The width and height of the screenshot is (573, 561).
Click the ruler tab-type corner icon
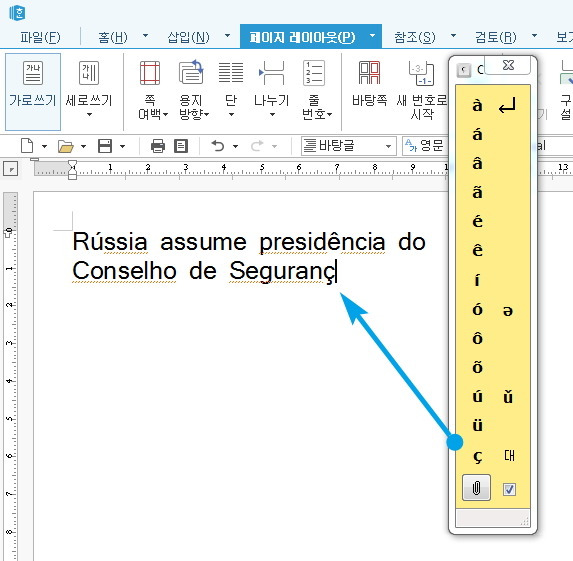coord(10,169)
